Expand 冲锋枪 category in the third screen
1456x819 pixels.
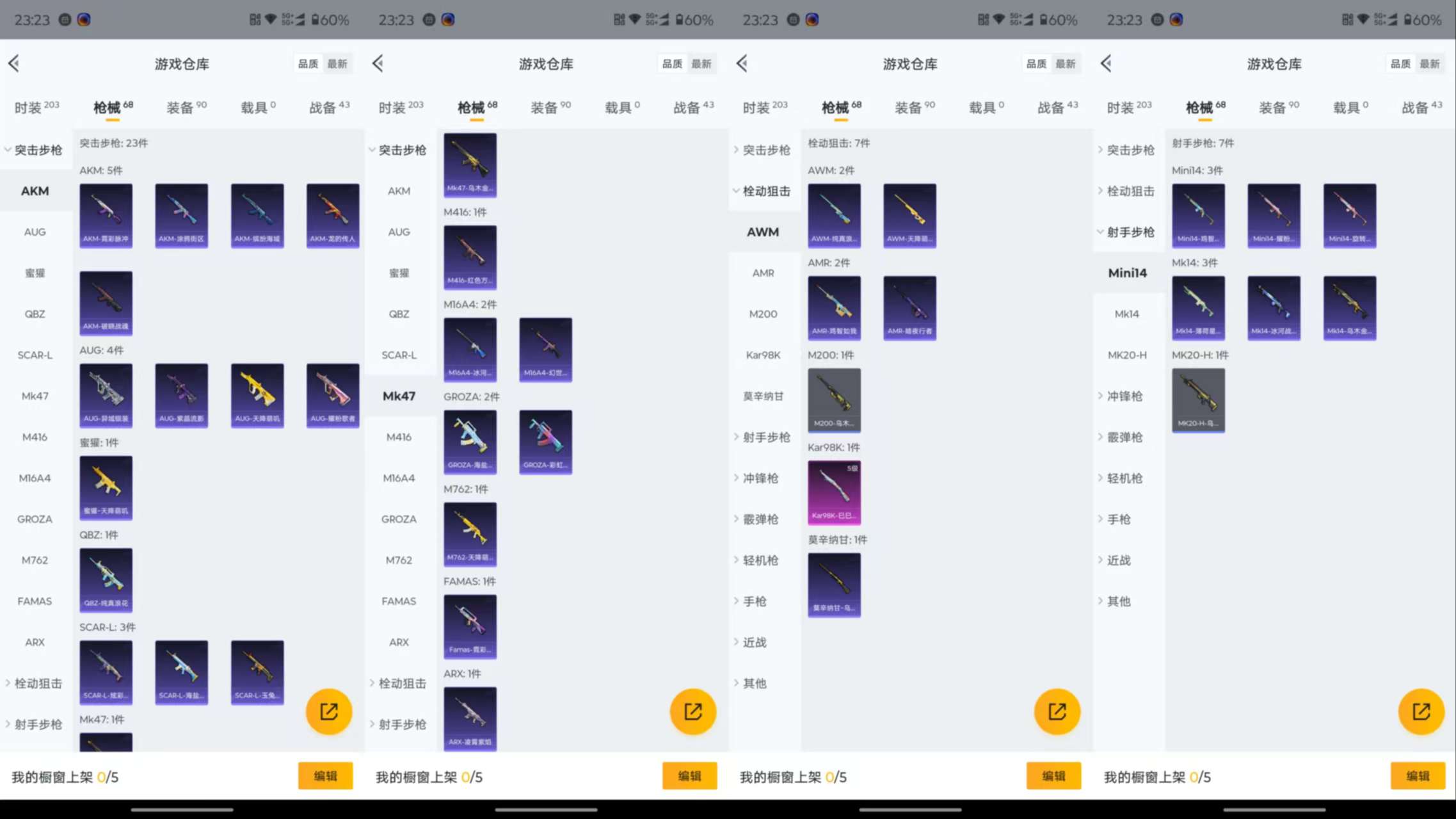[x=760, y=478]
